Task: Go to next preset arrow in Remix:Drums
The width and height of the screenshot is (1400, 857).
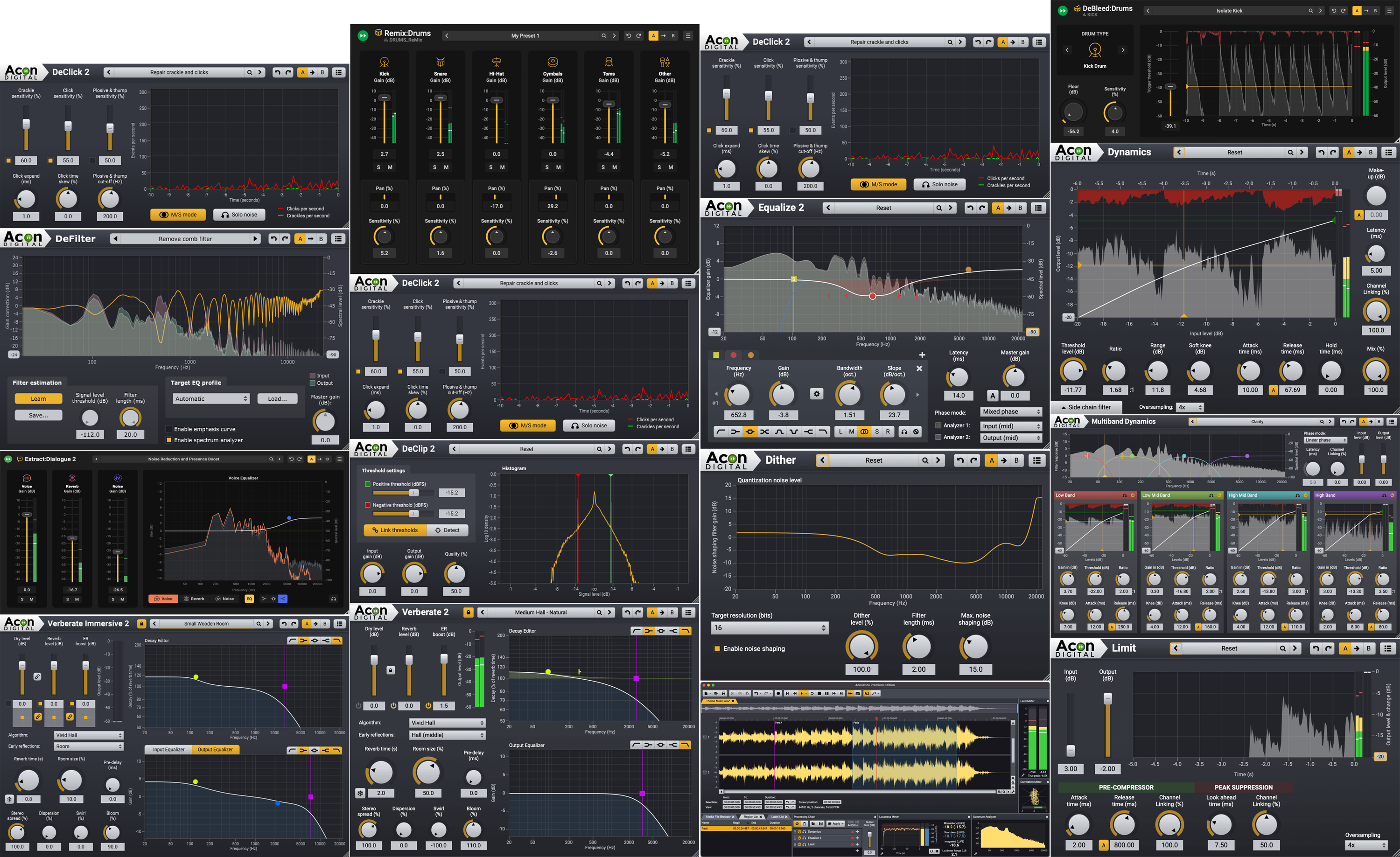Action: 614,36
